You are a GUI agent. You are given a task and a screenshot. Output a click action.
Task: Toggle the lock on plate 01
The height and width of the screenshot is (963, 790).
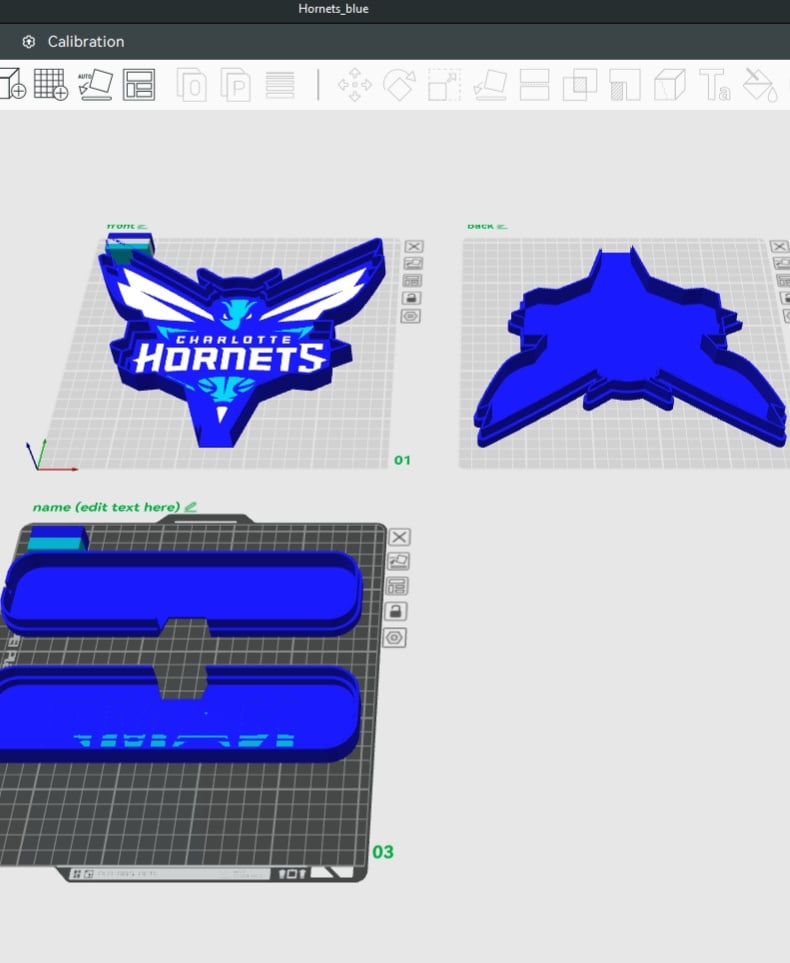click(x=411, y=298)
